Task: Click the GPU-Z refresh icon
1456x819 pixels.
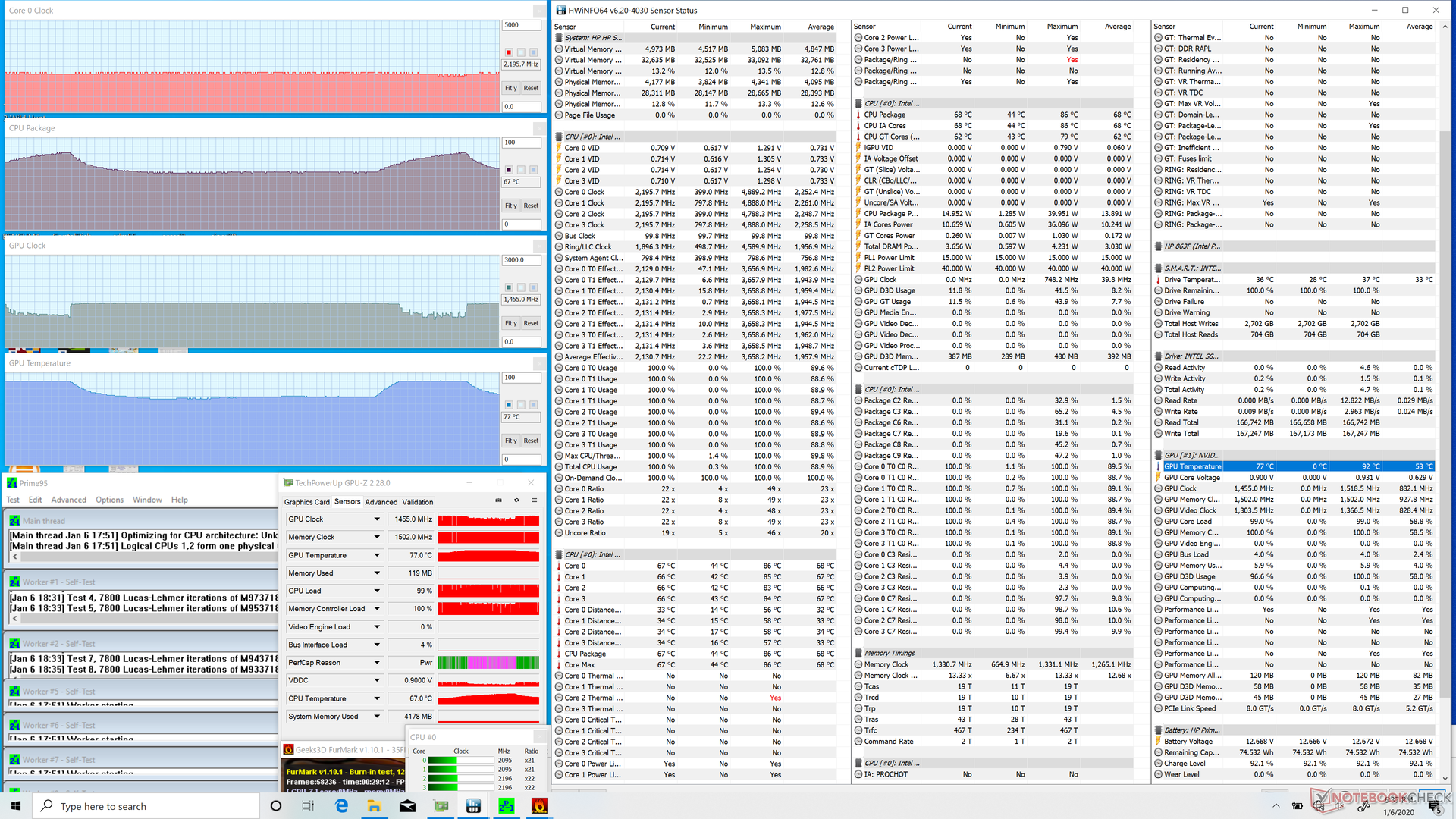Action: [x=516, y=500]
